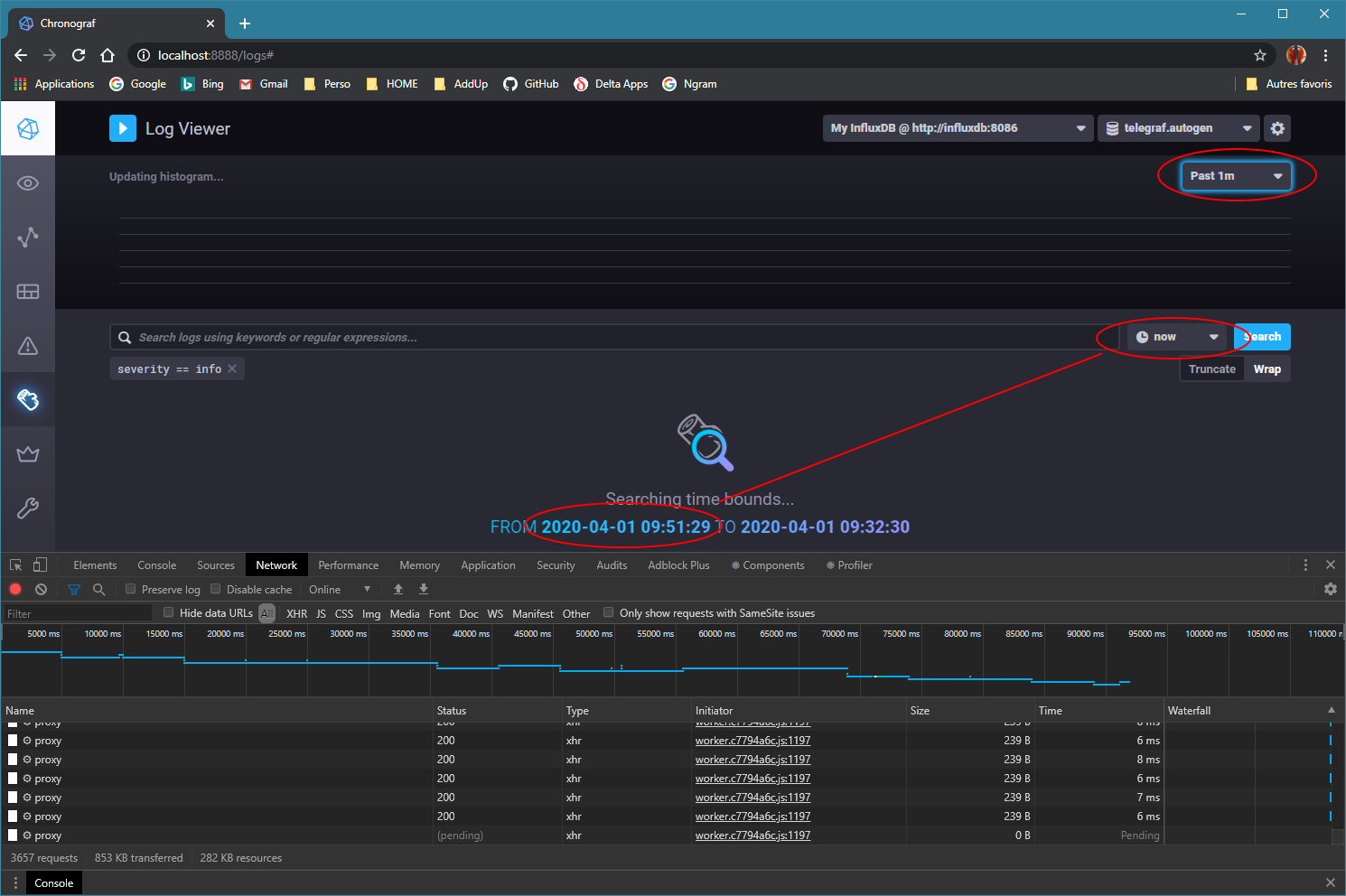
Task: Click the Chronograf settings gear near telegraf.autogen
Action: tap(1277, 127)
